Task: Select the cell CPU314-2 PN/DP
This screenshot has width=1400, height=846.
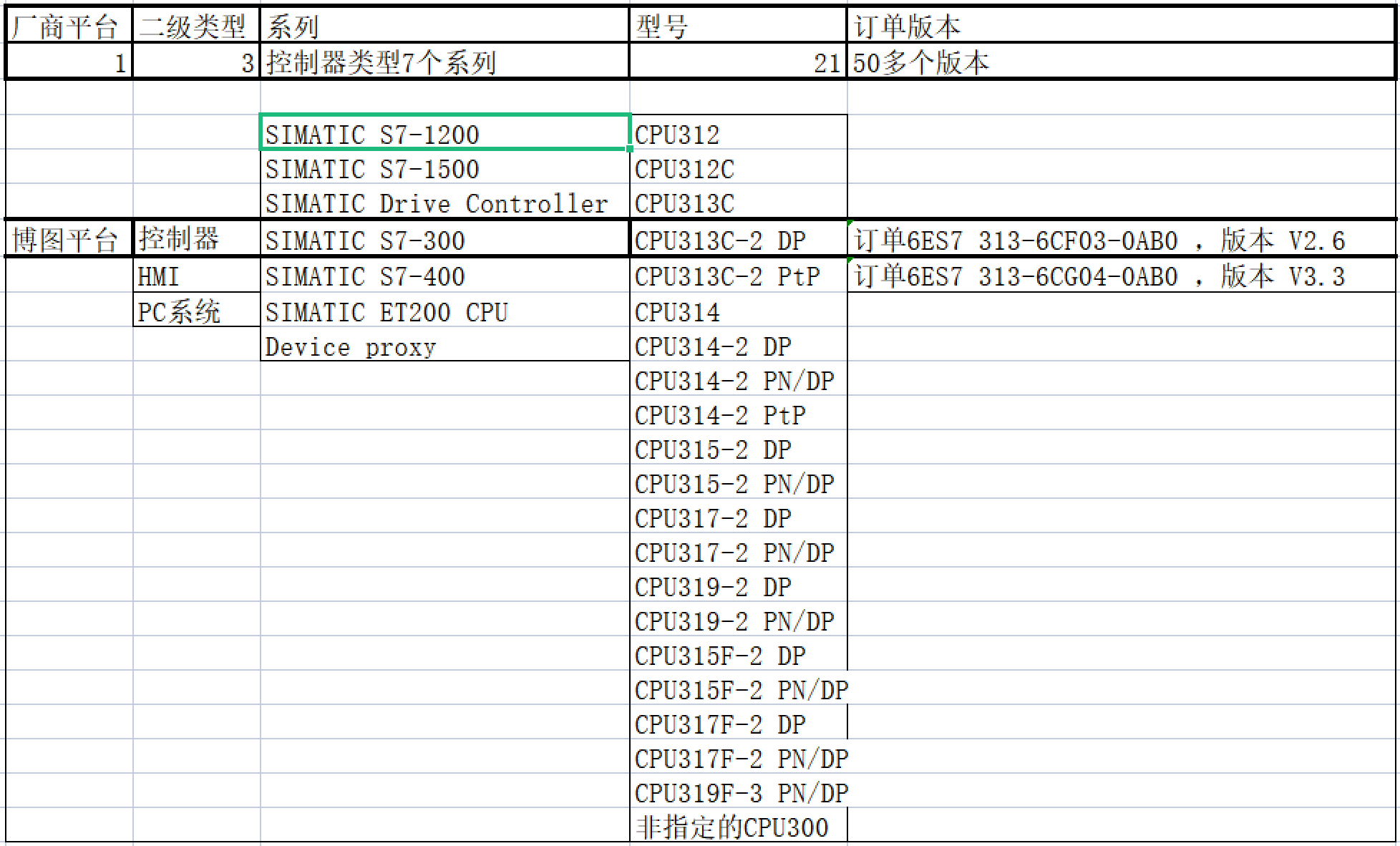Action: 738,379
